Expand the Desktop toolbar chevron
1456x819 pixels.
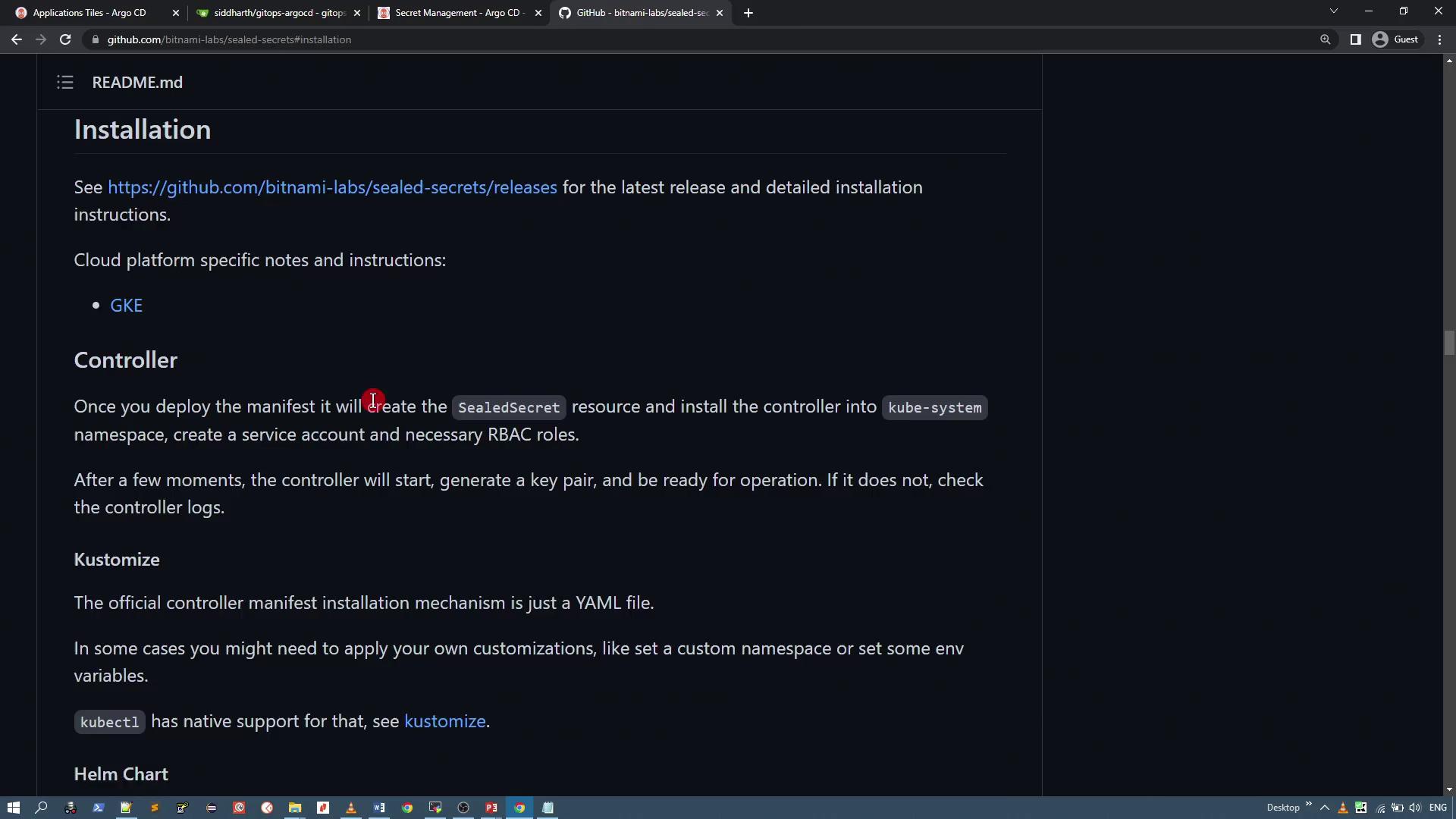click(1309, 804)
